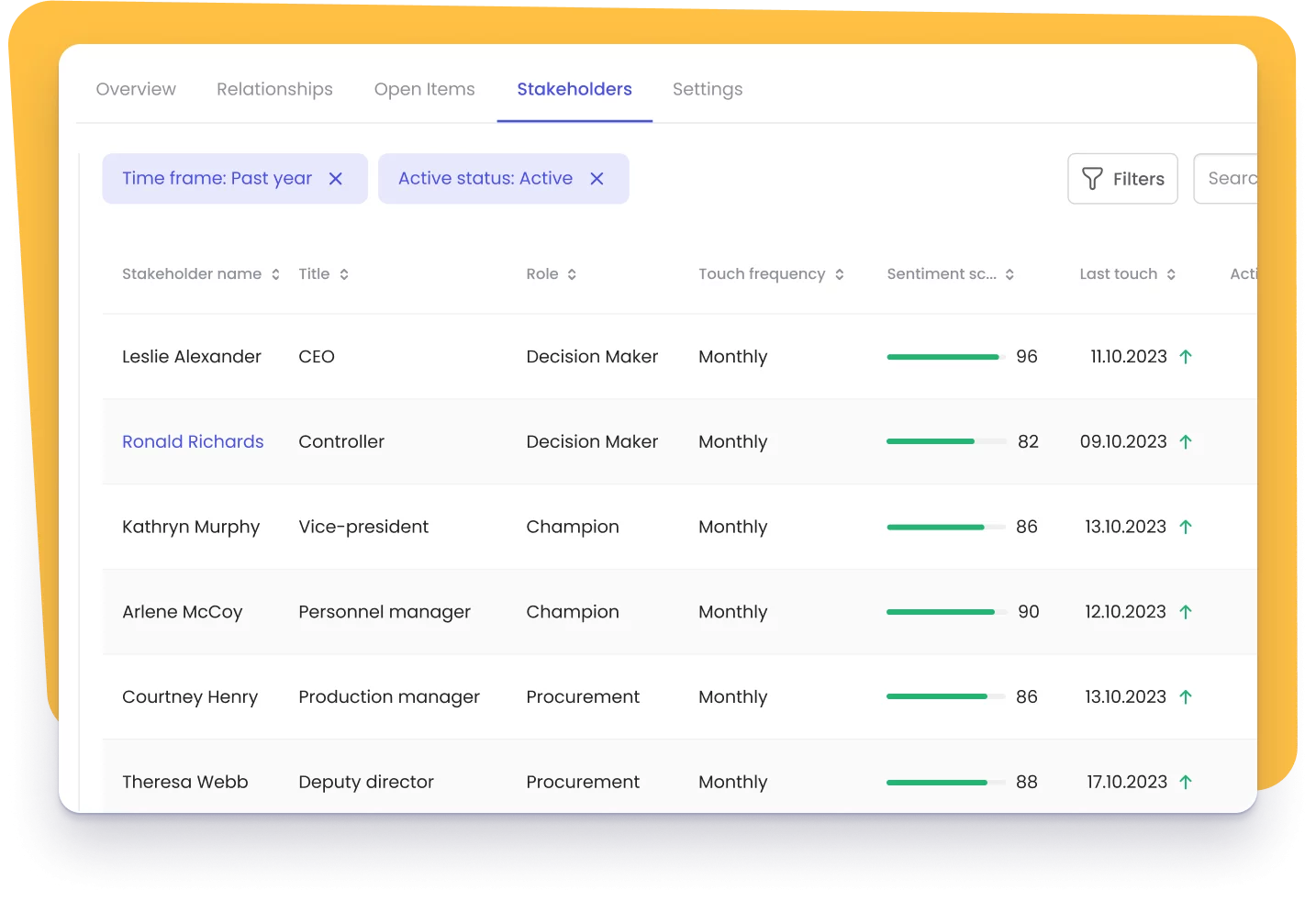Click the Last touch column header
This screenshot has height=901, width=1316.
(x=1118, y=273)
